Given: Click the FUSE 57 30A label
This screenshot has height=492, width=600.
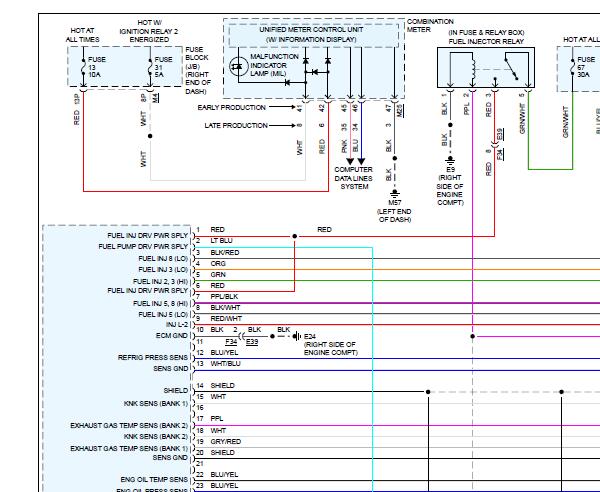Looking at the screenshot, I should (x=586, y=67).
